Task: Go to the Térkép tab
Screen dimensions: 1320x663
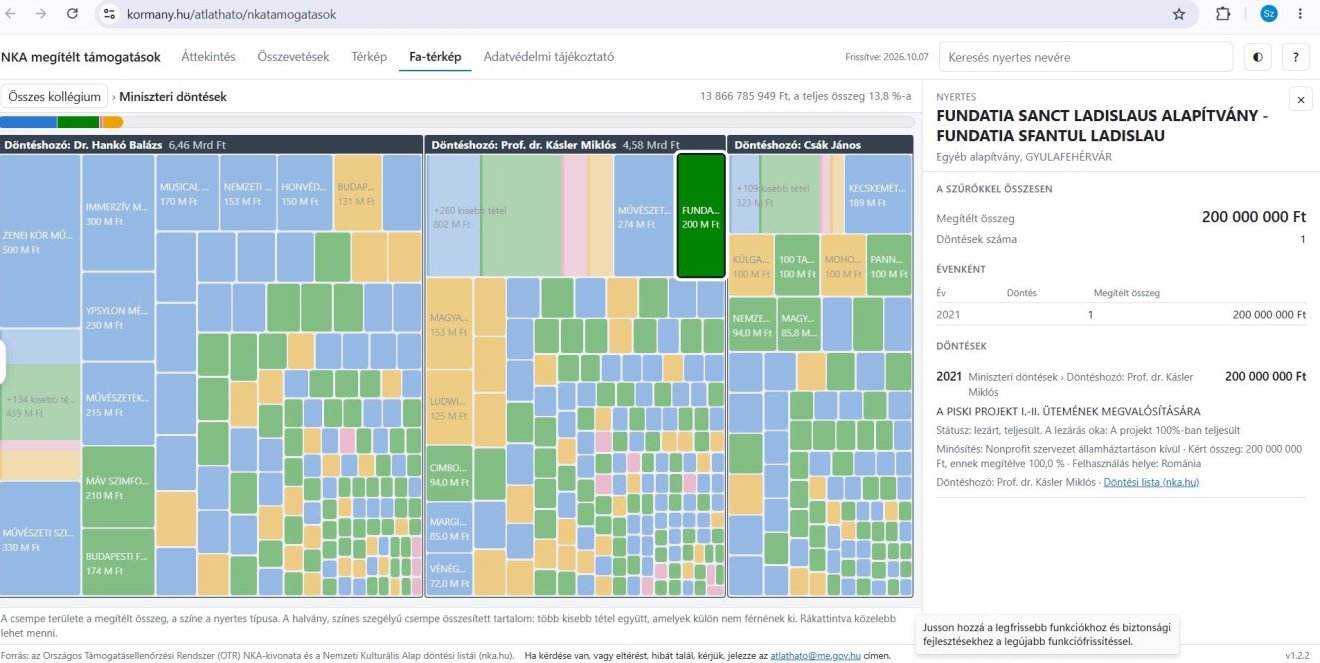Action: tap(369, 57)
